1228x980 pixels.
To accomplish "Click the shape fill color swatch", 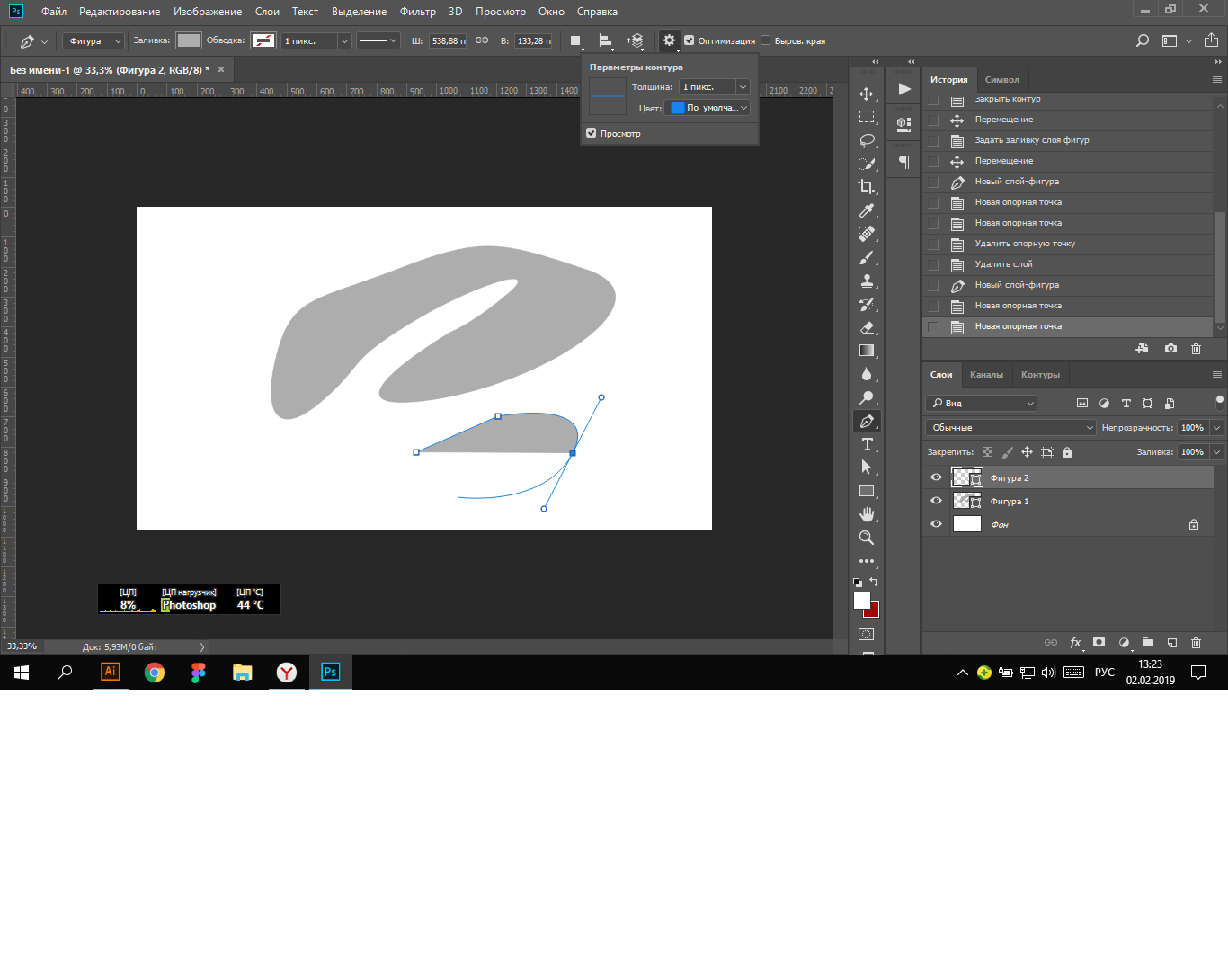I will click(189, 40).
